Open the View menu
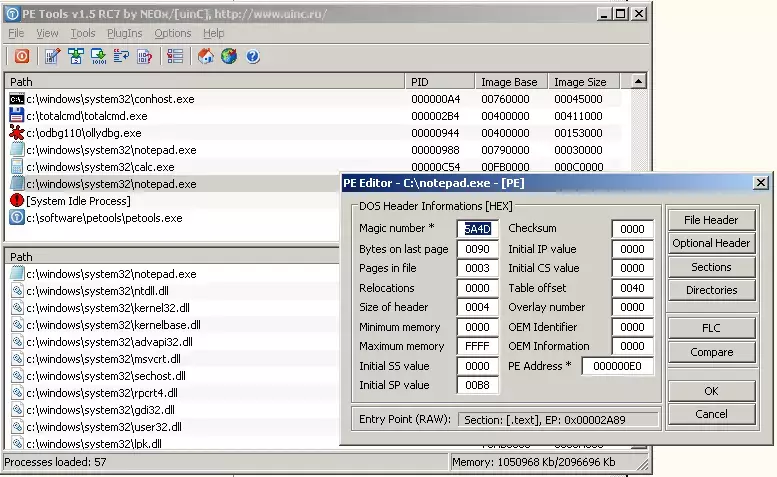The image size is (777, 477). [47, 33]
